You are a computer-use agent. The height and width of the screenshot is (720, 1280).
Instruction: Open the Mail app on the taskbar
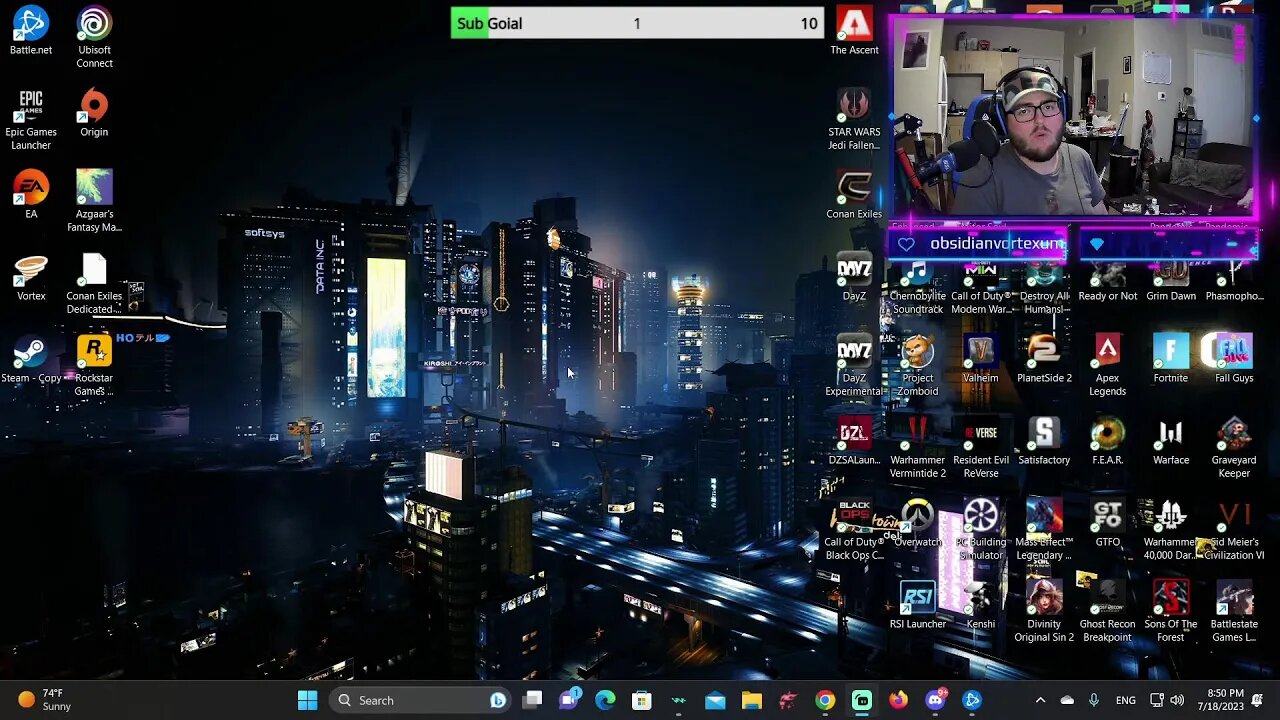click(715, 700)
